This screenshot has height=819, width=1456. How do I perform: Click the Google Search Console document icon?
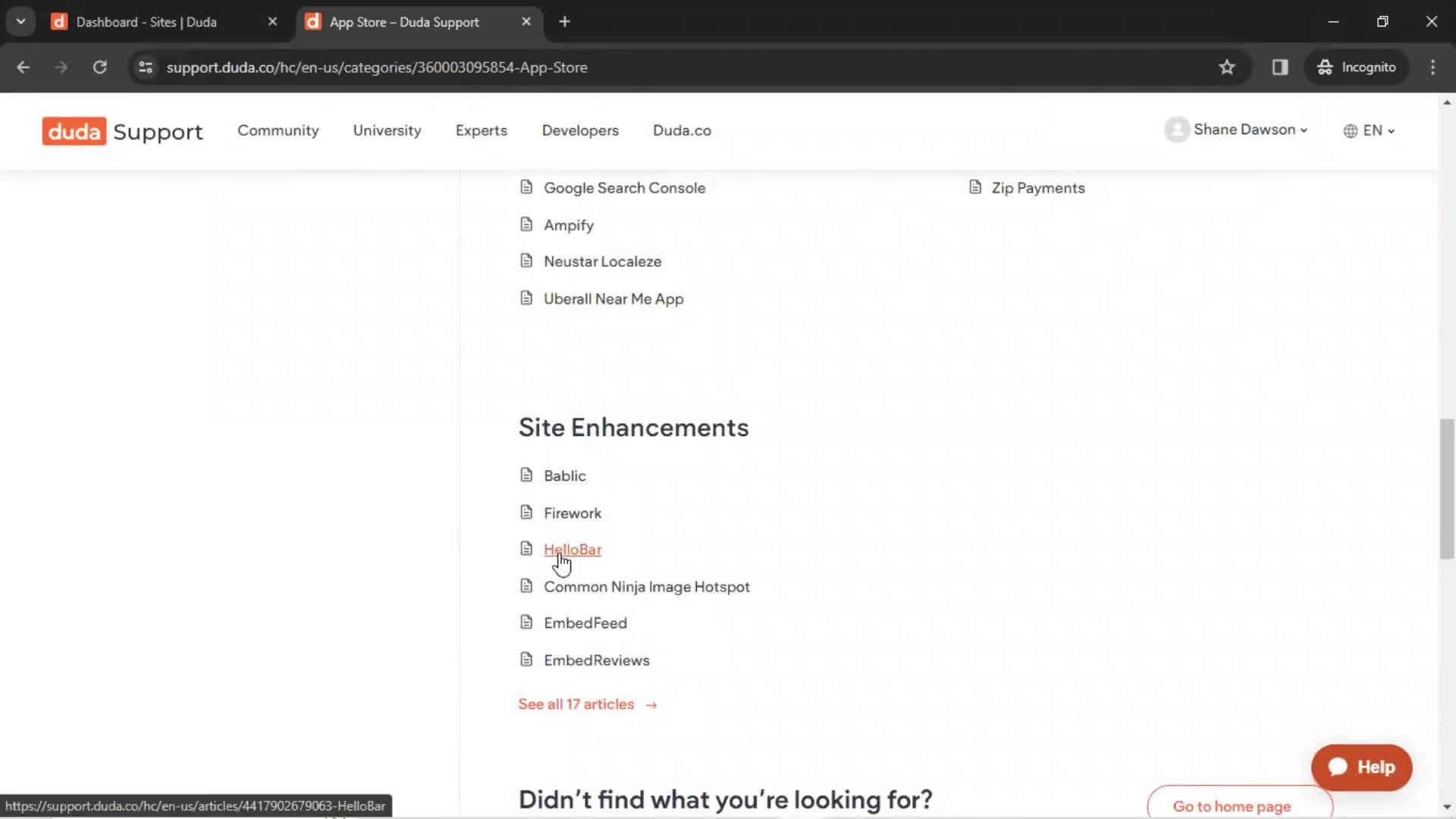point(526,187)
